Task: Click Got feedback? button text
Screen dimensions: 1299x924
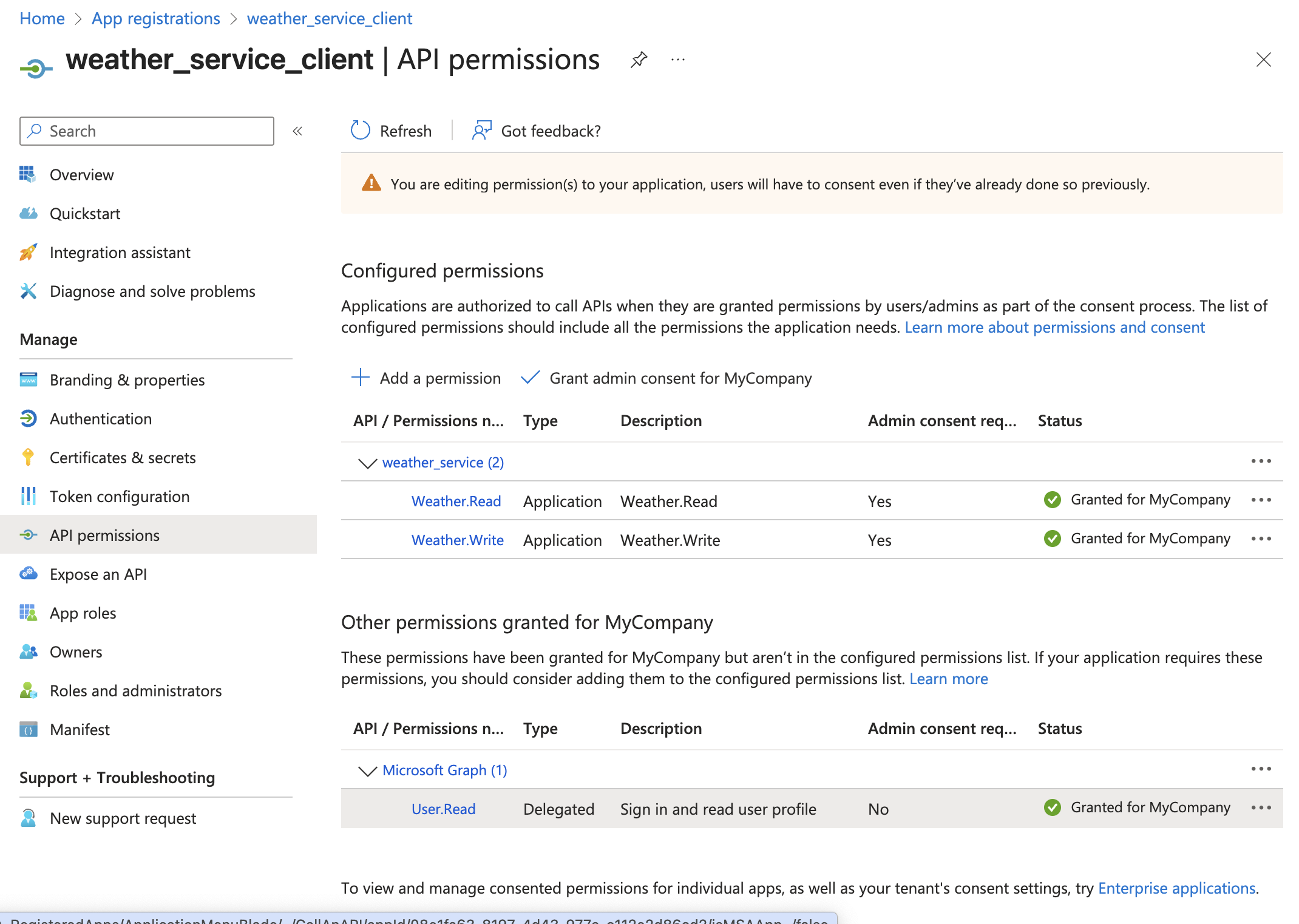Action: (x=551, y=131)
